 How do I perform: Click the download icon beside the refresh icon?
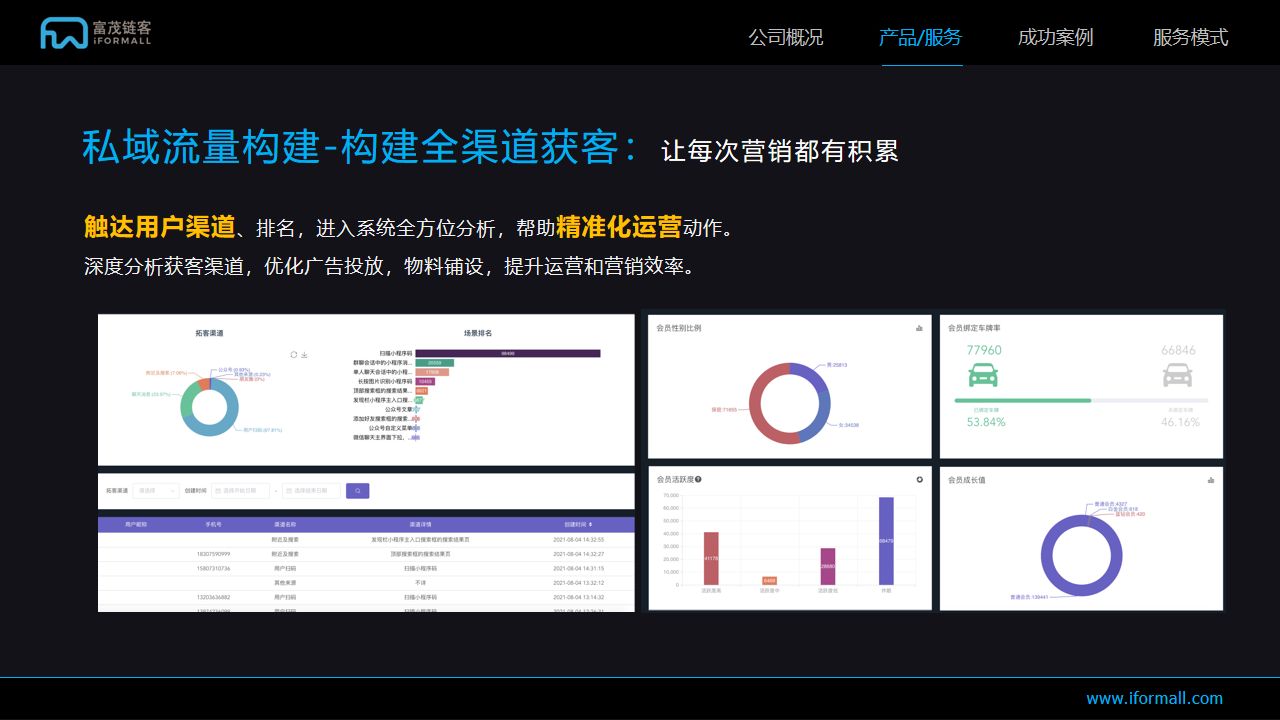[x=304, y=353]
